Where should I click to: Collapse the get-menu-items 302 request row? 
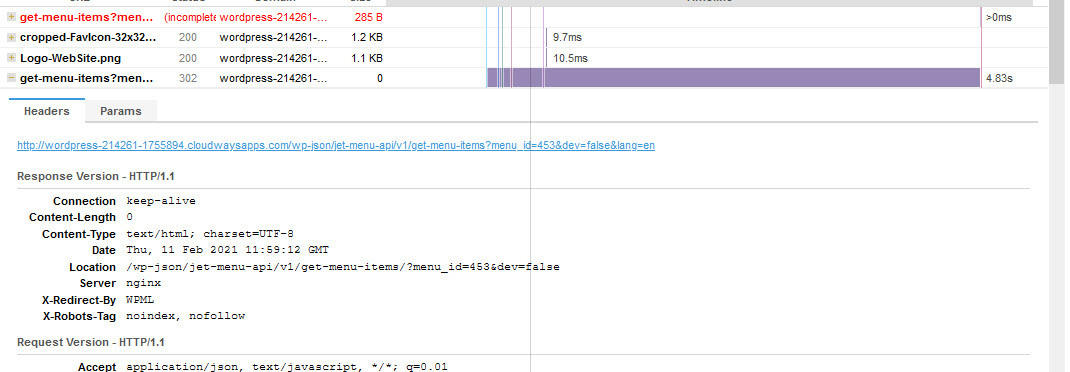11,78
